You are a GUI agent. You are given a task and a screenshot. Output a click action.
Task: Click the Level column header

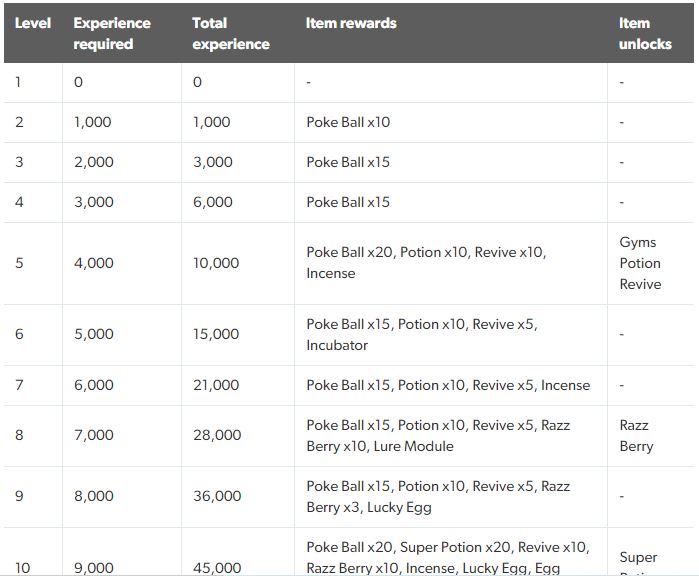point(33,23)
